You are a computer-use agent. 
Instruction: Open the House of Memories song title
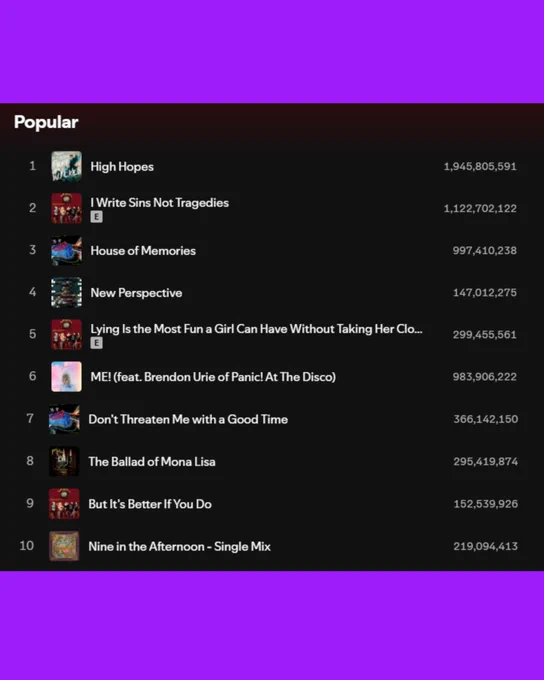tap(143, 251)
